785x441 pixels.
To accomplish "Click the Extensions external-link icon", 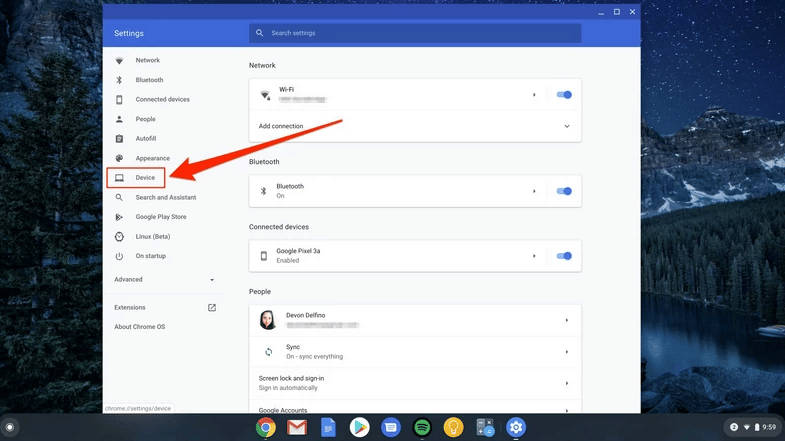I will click(212, 307).
